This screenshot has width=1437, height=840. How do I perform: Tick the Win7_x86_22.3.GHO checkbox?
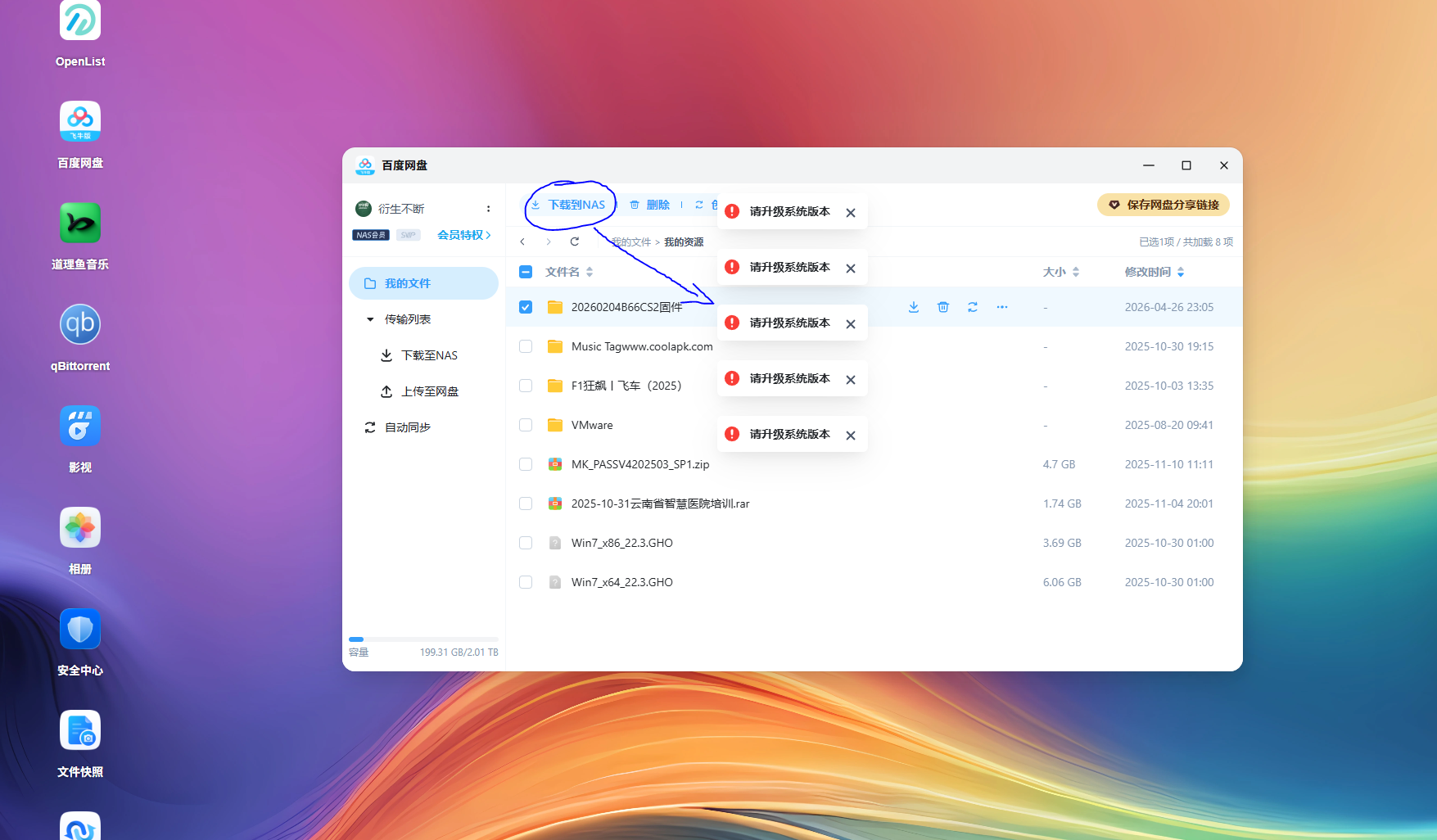pos(526,543)
